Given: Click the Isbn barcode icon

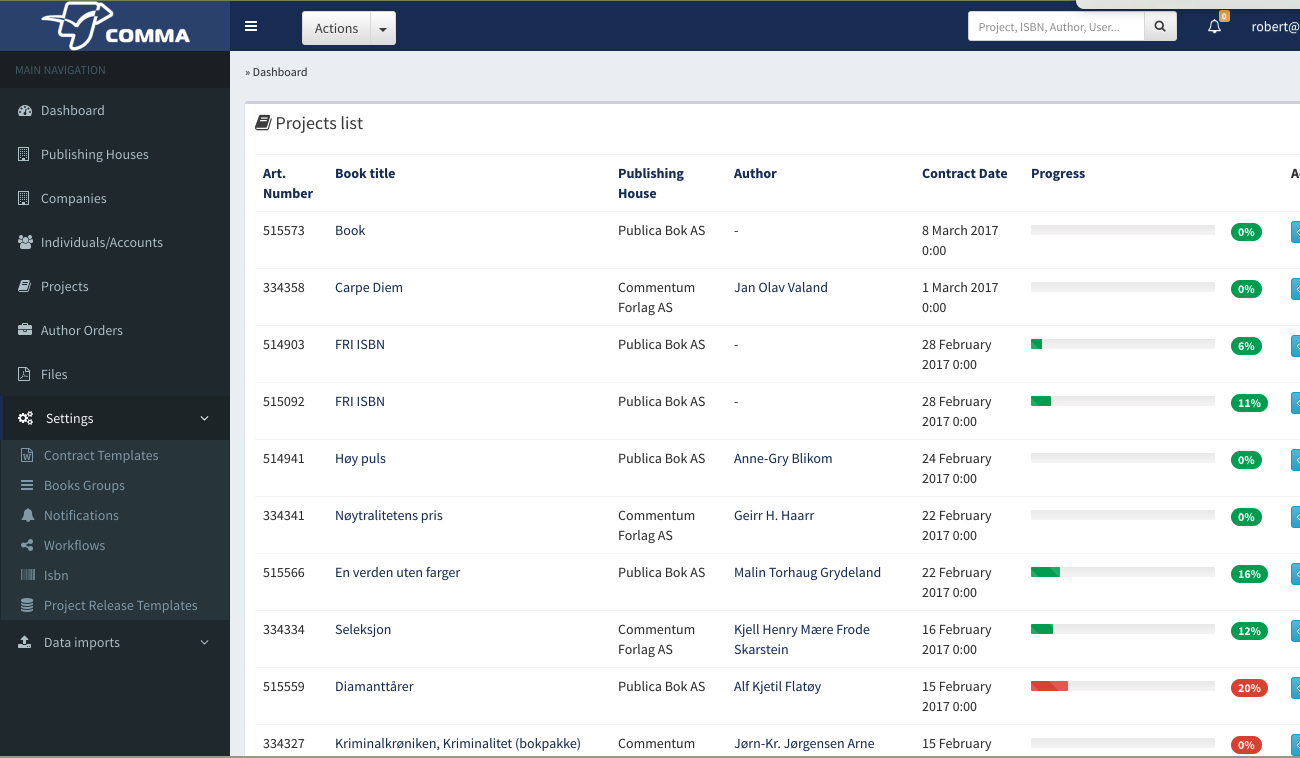Looking at the screenshot, I should [27, 576].
